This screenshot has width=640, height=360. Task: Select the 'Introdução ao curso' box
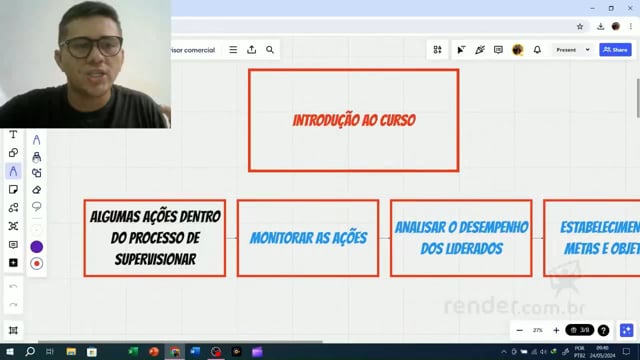click(x=353, y=120)
